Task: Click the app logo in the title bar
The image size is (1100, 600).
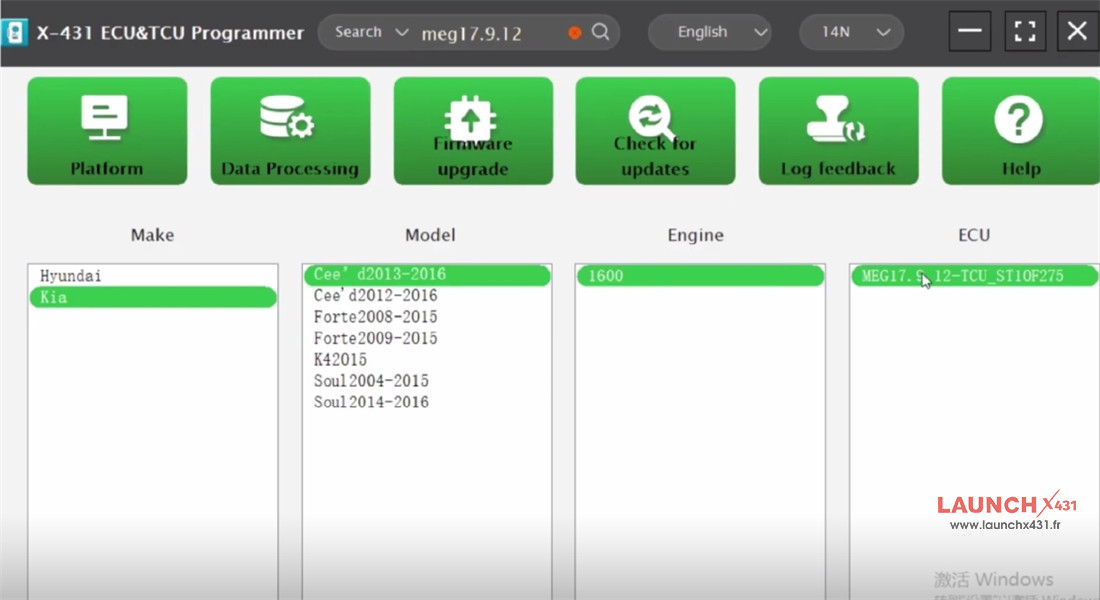Action: click(x=16, y=32)
